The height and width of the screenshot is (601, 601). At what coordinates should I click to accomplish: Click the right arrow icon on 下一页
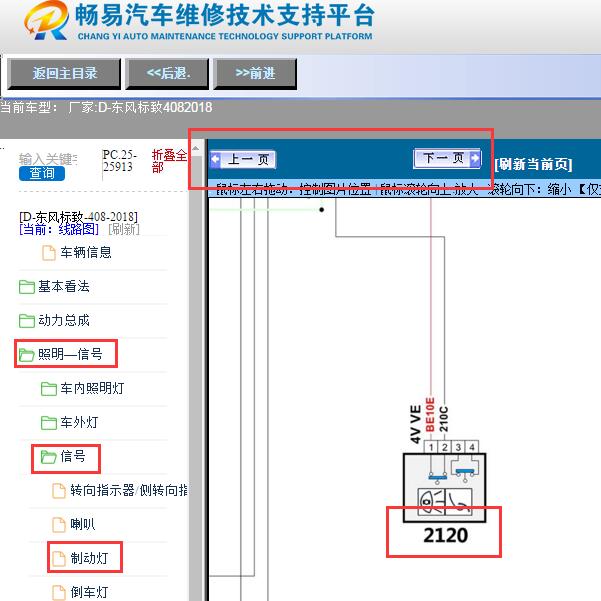475,158
